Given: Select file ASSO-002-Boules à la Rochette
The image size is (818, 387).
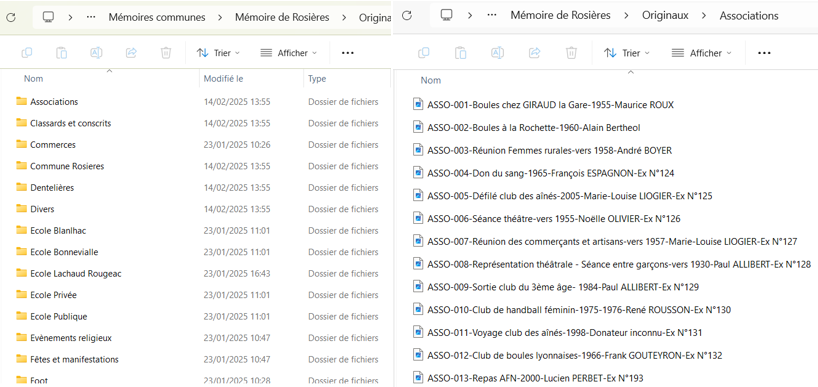Looking at the screenshot, I should 534,127.
